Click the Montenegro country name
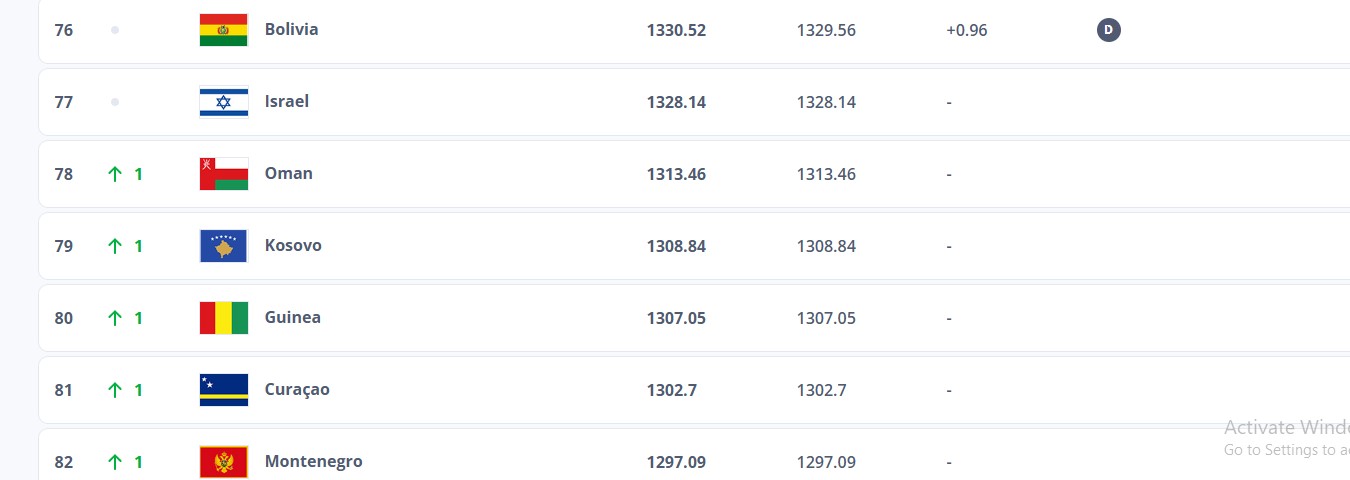The width and height of the screenshot is (1350, 480). click(313, 462)
